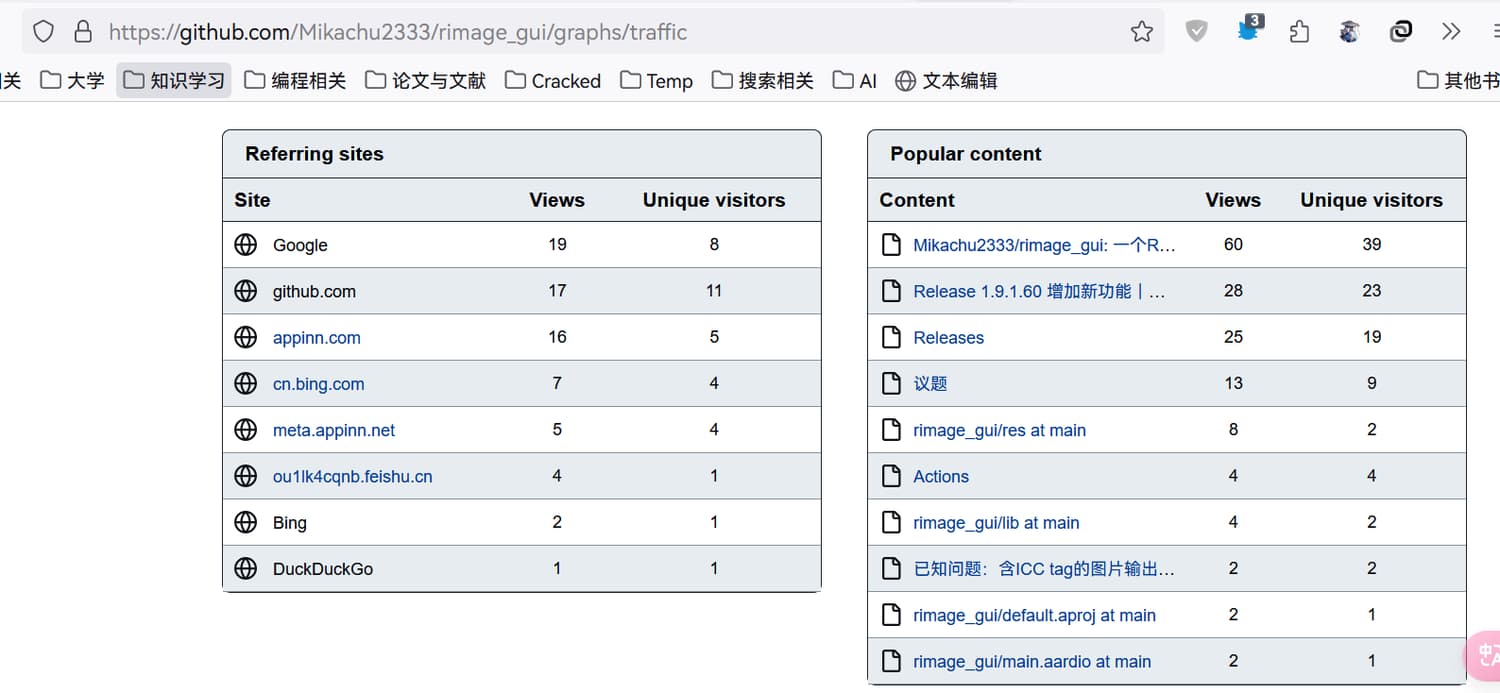
Task: Open the cn.bing.com referrer link
Action: 318,384
